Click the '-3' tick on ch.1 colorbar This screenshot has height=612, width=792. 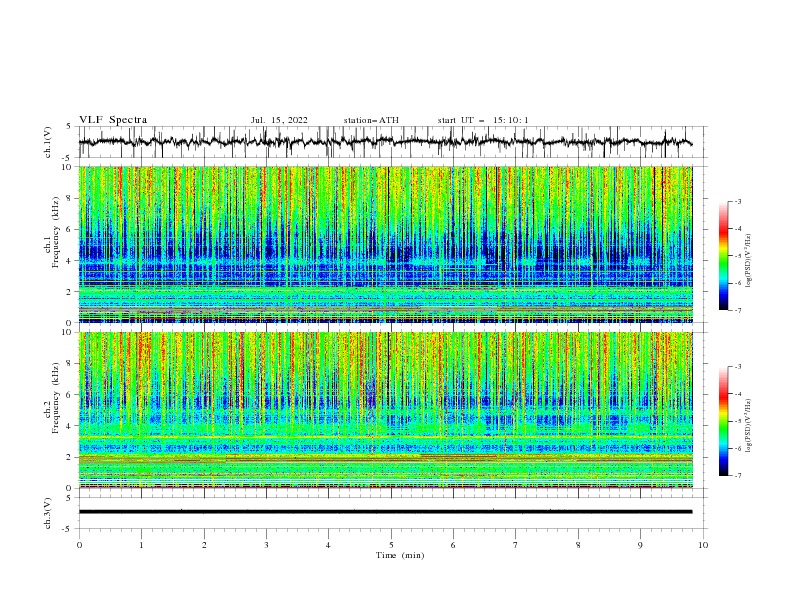738,201
